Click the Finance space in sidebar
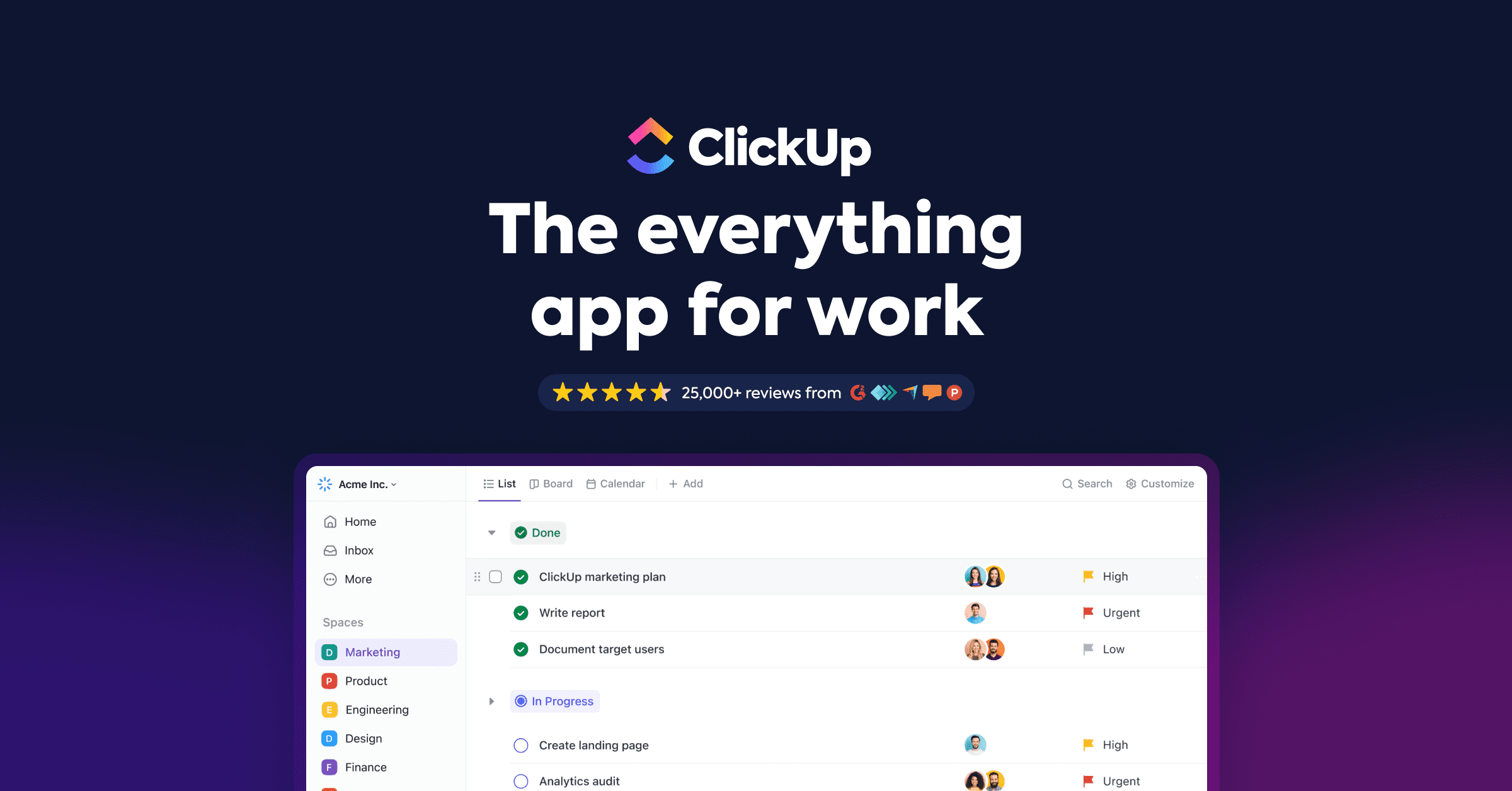Image resolution: width=1512 pixels, height=791 pixels. click(366, 767)
